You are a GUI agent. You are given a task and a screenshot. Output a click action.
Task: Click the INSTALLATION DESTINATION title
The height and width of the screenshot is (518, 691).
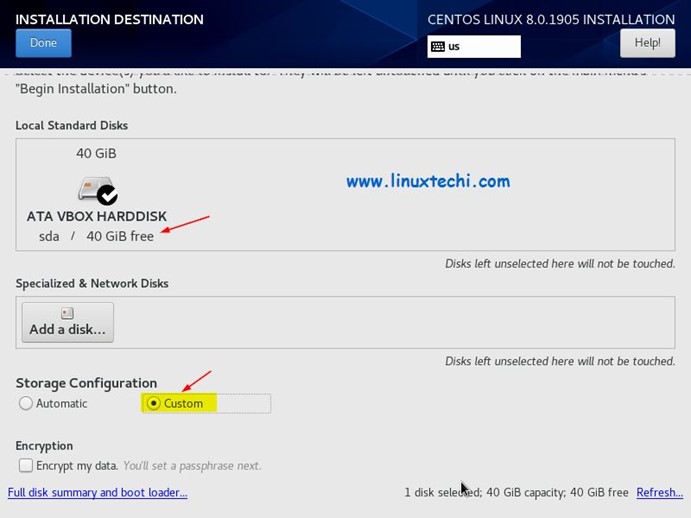pyautogui.click(x=109, y=19)
